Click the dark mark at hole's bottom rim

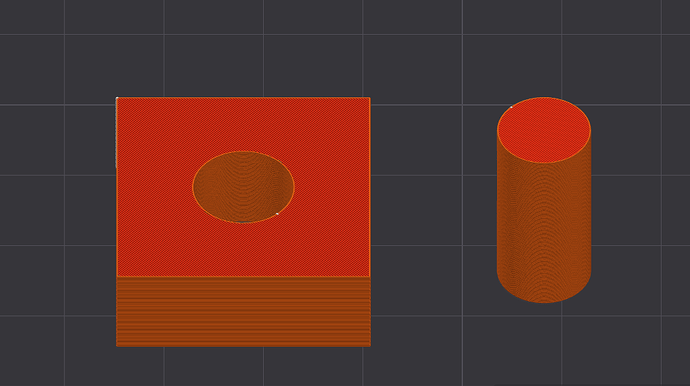click(242, 222)
